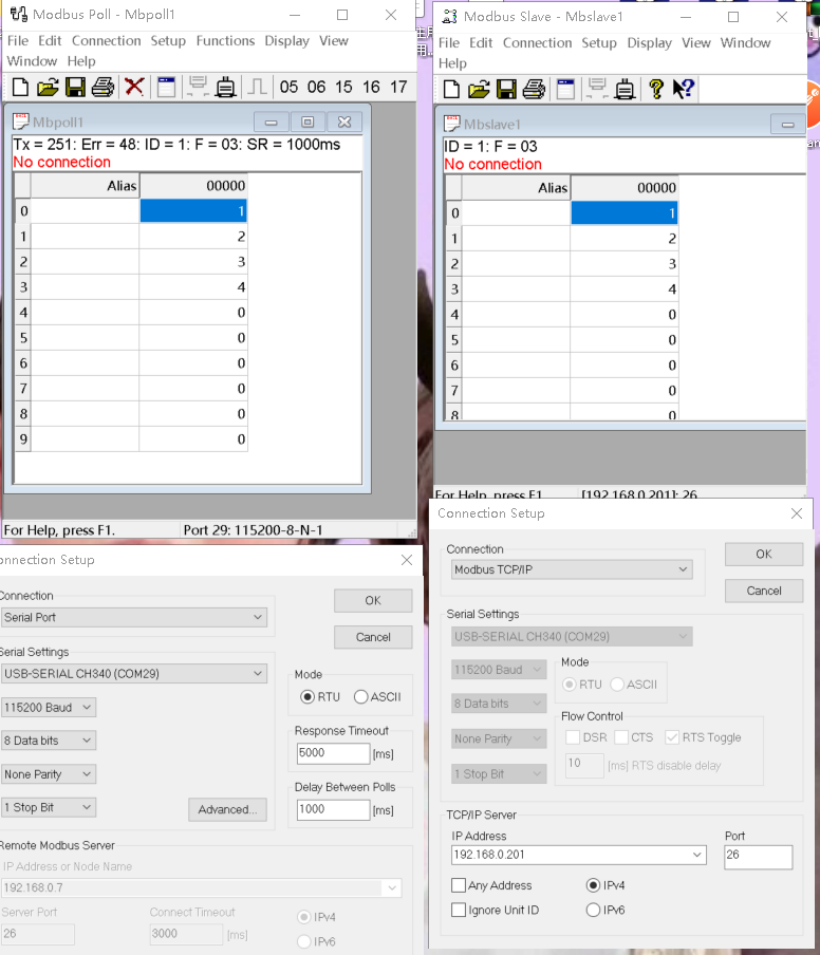
Task: Click function 16 button in Modbus Poll toolbar
Action: coord(371,87)
